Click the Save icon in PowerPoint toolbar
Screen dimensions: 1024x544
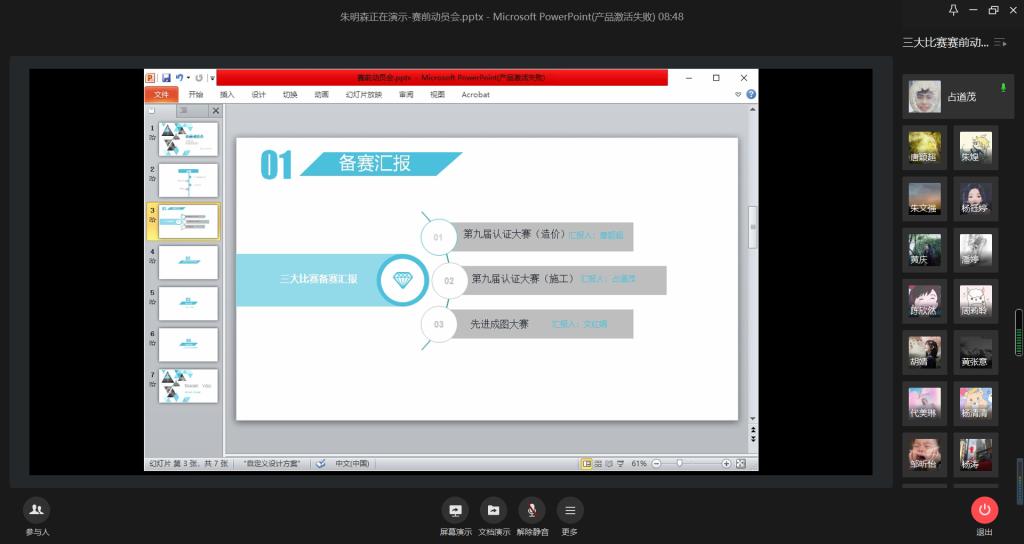(166, 77)
